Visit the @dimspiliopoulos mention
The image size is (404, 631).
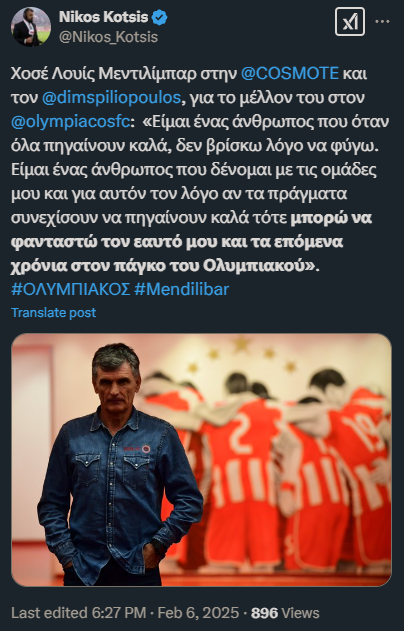click(111, 98)
